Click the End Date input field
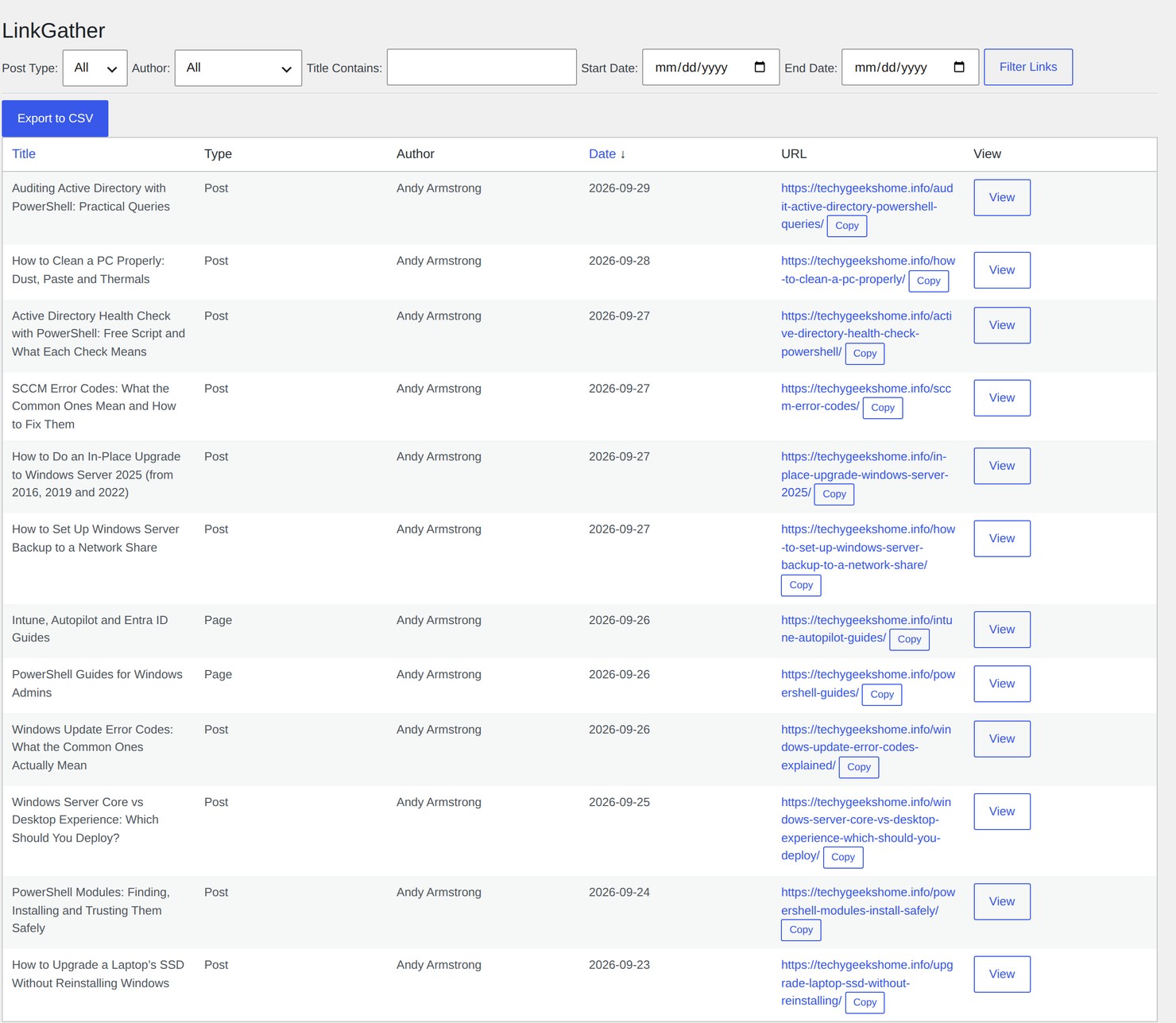The image size is (1176, 1023). click(x=910, y=68)
